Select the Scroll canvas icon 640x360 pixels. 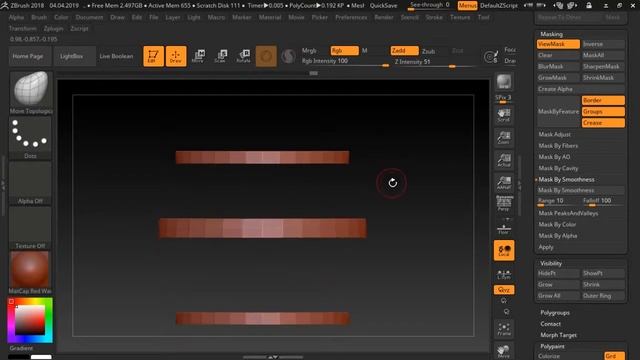[504, 115]
